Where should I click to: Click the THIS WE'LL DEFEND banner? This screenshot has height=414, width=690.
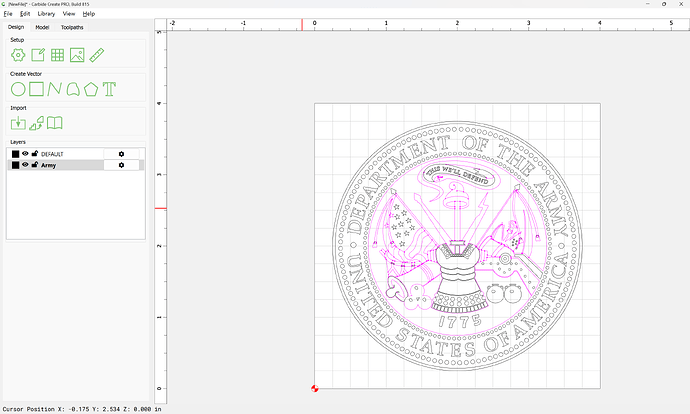(458, 174)
